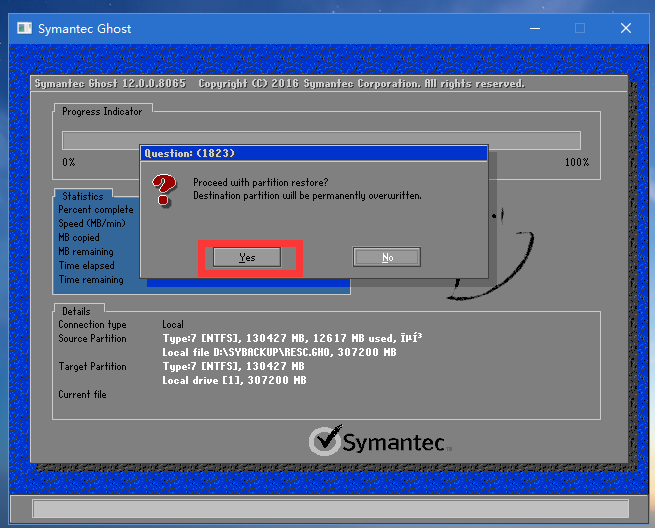Screen dimensions: 655x528
Task: Click 'Speed (MB/min)' statistic label
Action: [92, 223]
